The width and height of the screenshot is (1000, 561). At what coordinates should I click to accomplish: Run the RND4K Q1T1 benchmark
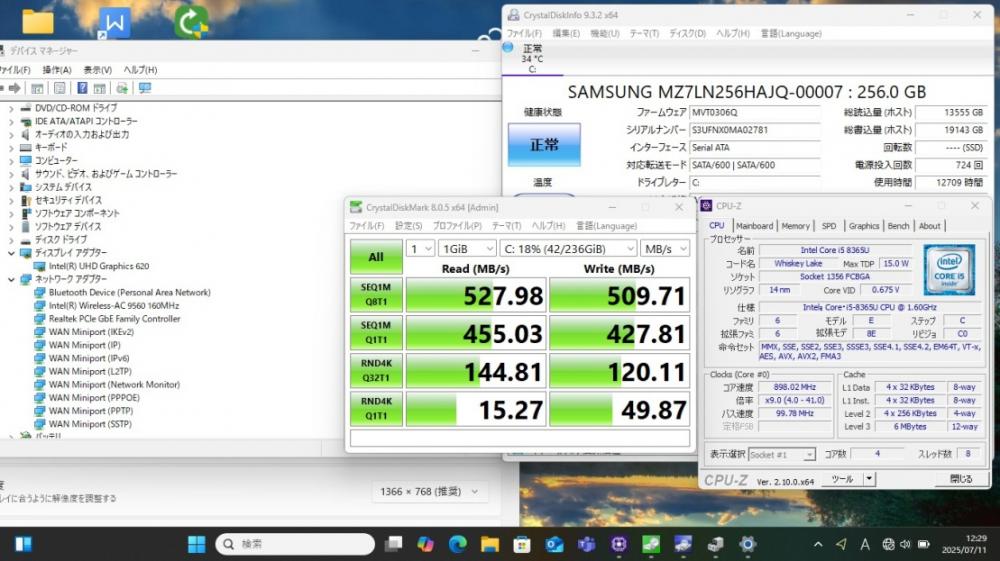coord(376,409)
